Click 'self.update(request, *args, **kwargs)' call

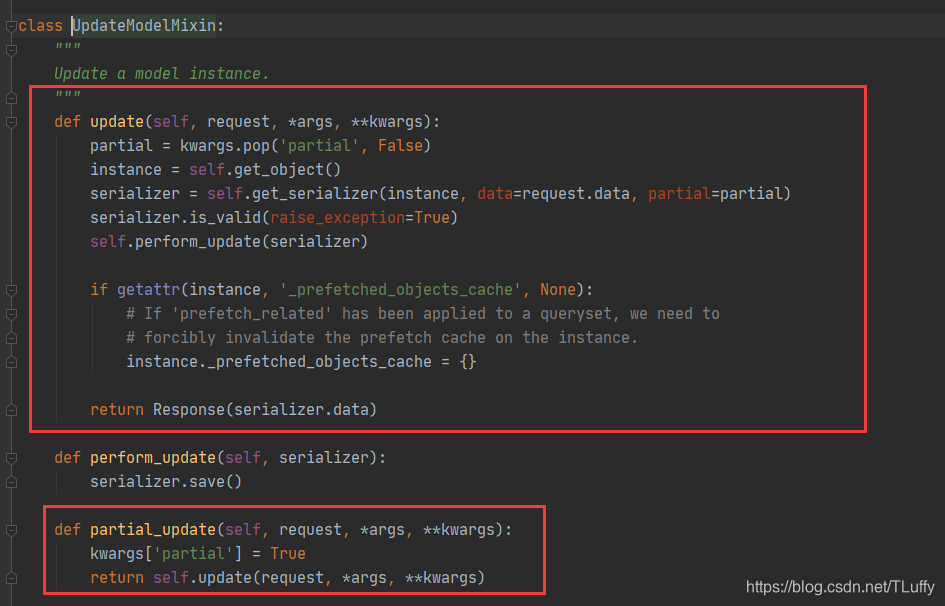pyautogui.click(x=319, y=578)
